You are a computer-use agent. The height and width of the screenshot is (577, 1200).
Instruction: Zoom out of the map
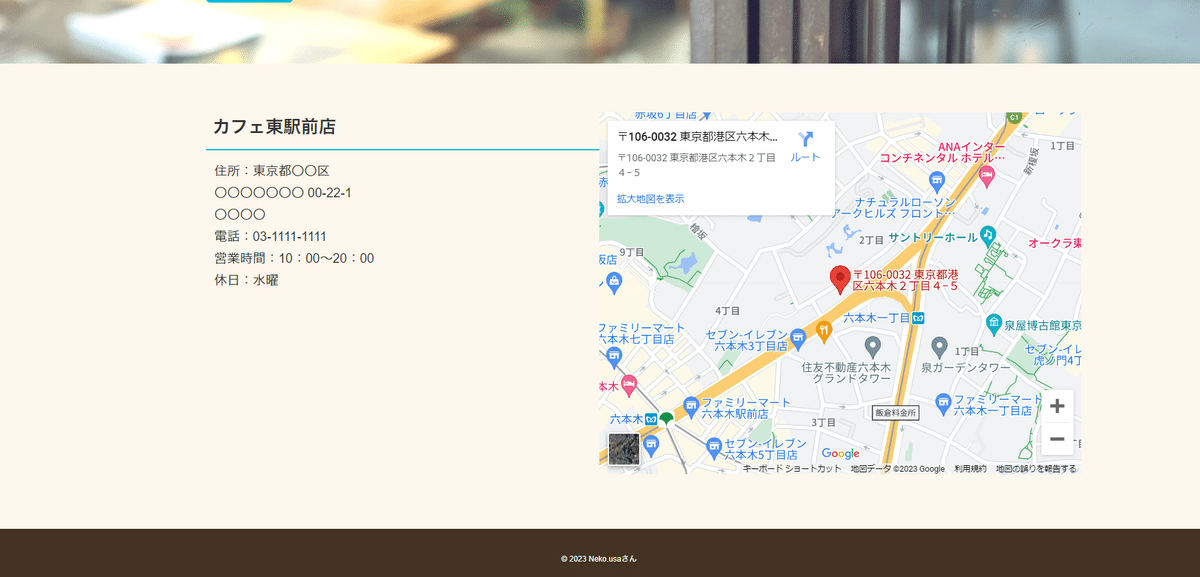(x=1057, y=438)
